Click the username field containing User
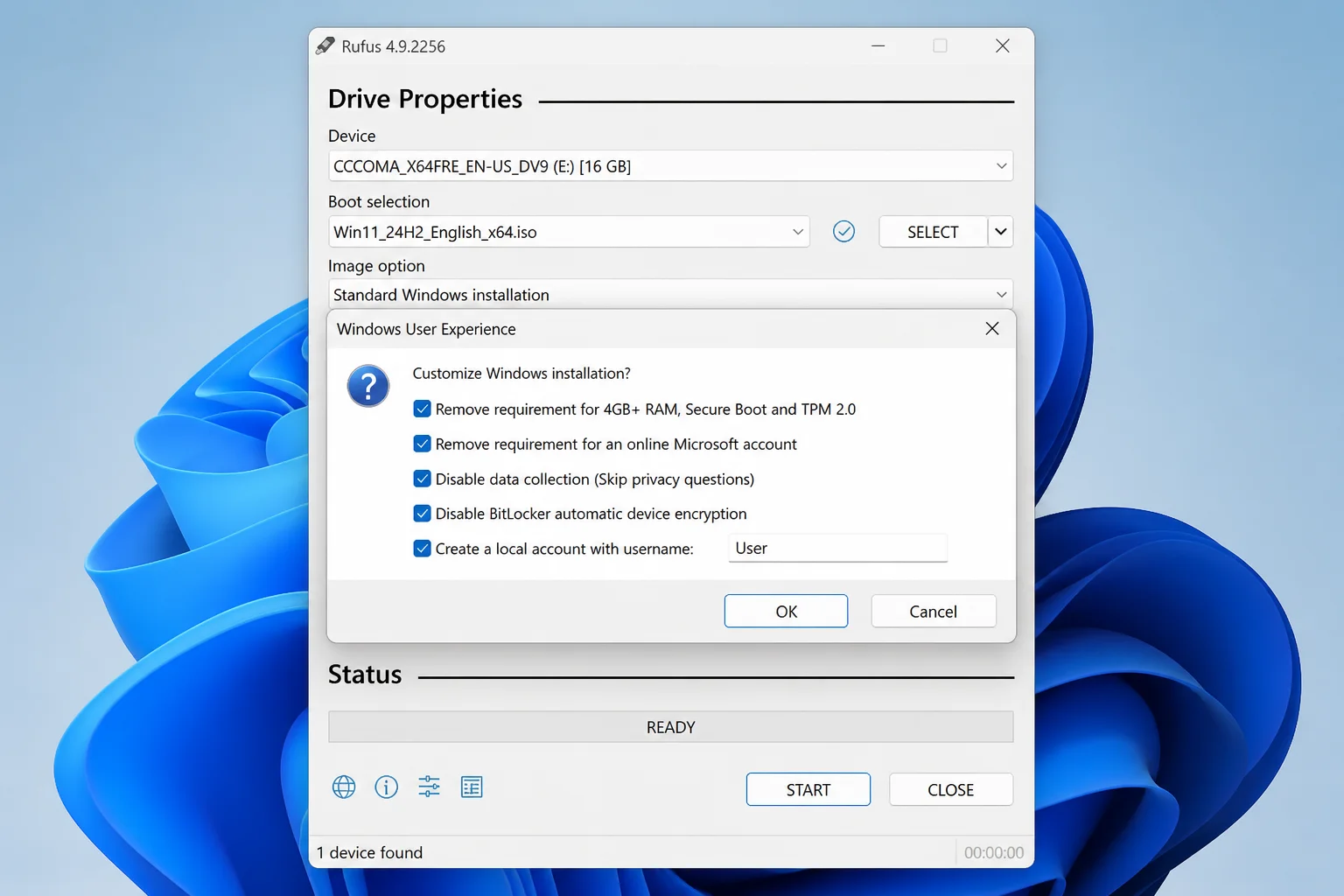This screenshot has height=896, width=1344. coord(837,548)
